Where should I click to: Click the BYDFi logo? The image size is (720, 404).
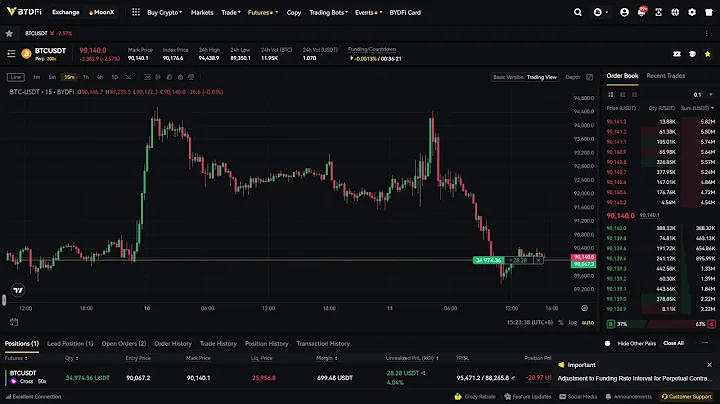(x=24, y=12)
